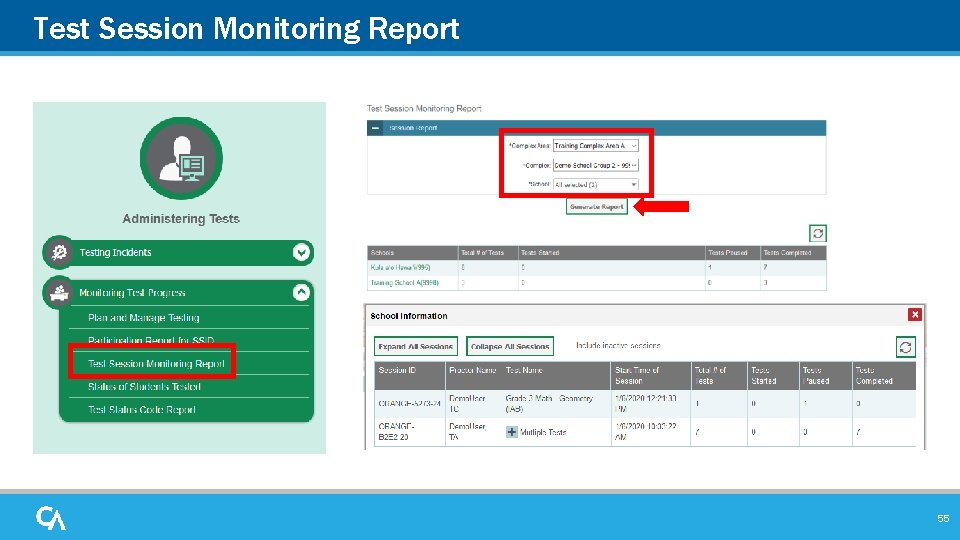The height and width of the screenshot is (540, 960).
Task: Click the Generate Report button
Action: point(596,207)
